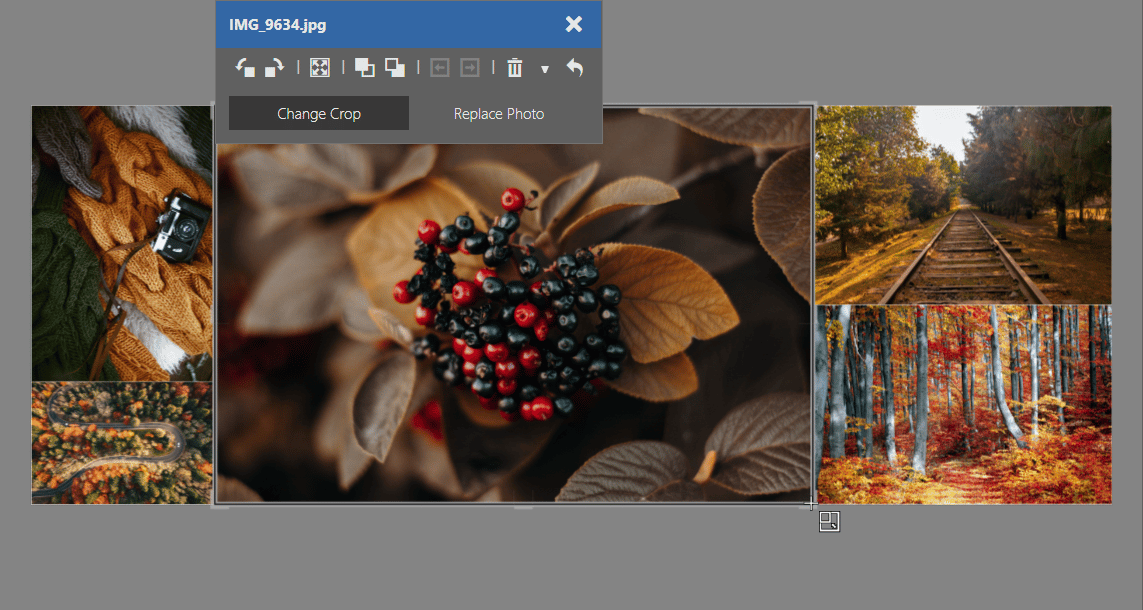Switch to Replace Photo mode
This screenshot has height=610, width=1143.
click(498, 113)
